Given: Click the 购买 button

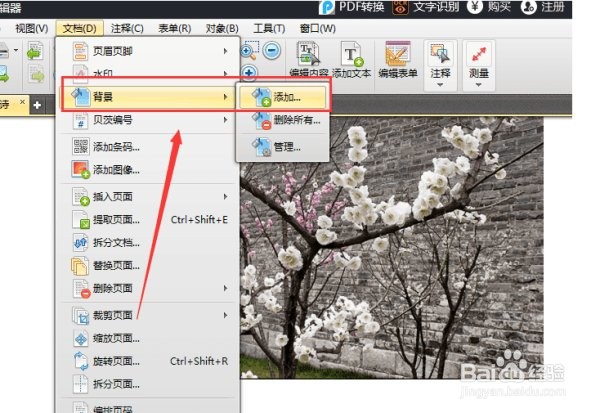Looking at the screenshot, I should [x=489, y=7].
